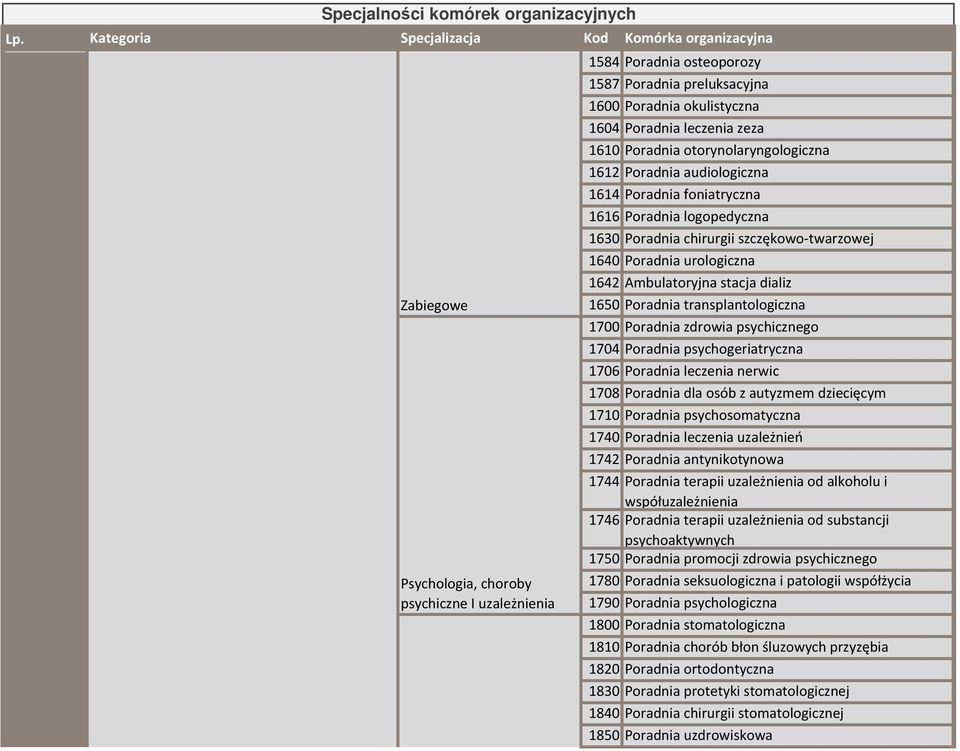The height and width of the screenshot is (751, 960).
Task: Select code cell 1780
Action: point(601,580)
